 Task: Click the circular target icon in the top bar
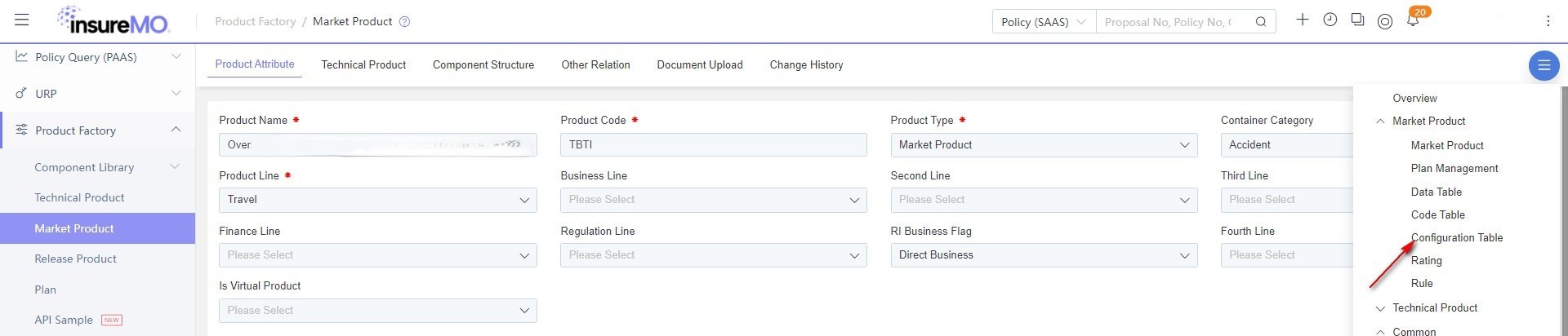tap(1385, 22)
